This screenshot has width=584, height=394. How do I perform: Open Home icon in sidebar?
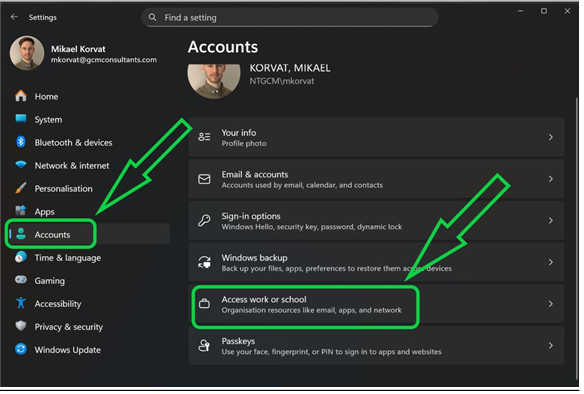pos(21,96)
